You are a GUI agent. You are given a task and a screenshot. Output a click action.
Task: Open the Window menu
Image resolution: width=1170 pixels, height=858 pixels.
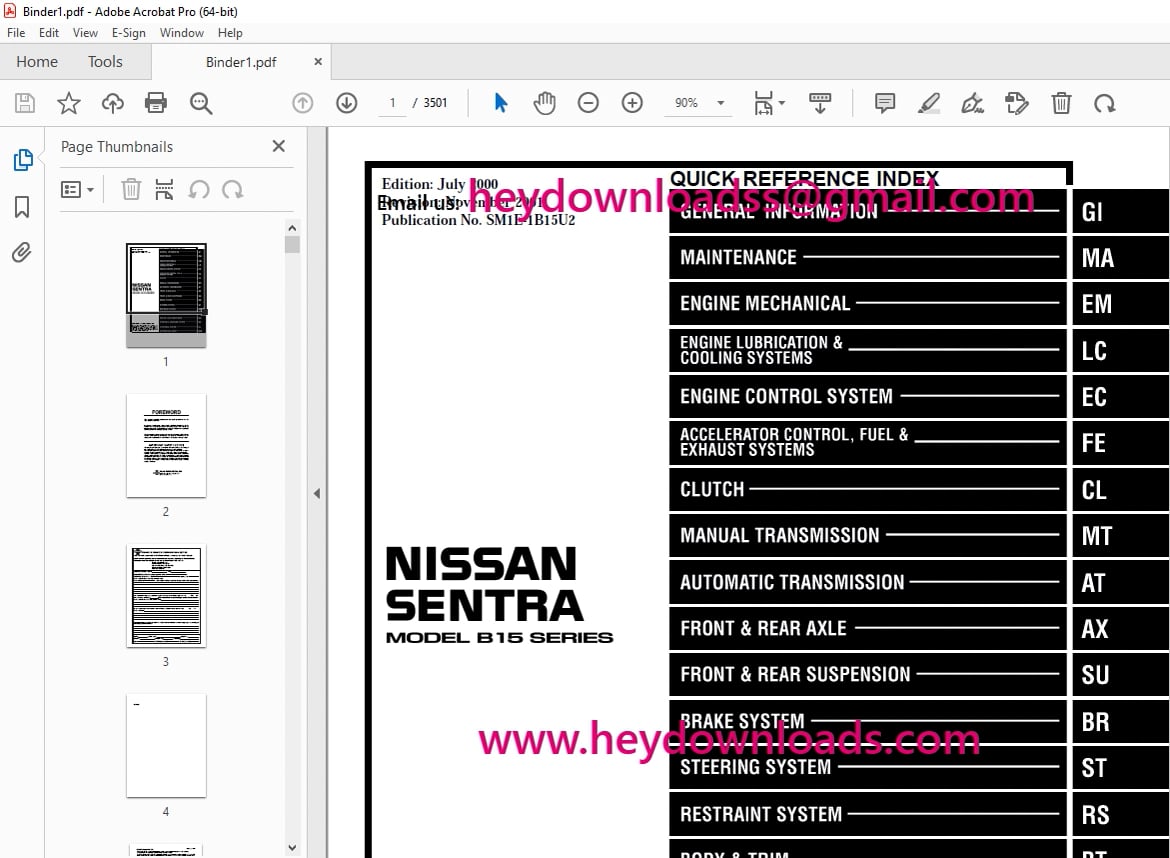pyautogui.click(x=181, y=33)
